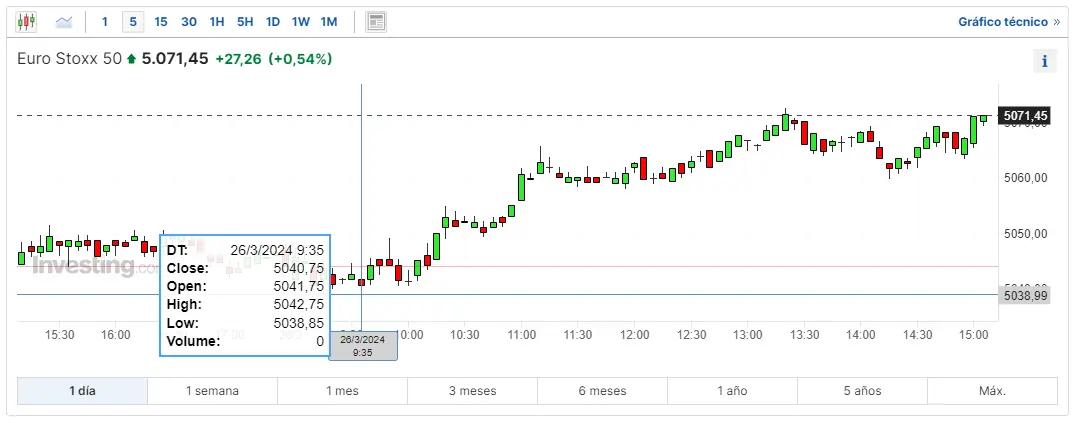
Task: Click the tooltip DT date 26/3/2024 9:35
Action: (277, 250)
